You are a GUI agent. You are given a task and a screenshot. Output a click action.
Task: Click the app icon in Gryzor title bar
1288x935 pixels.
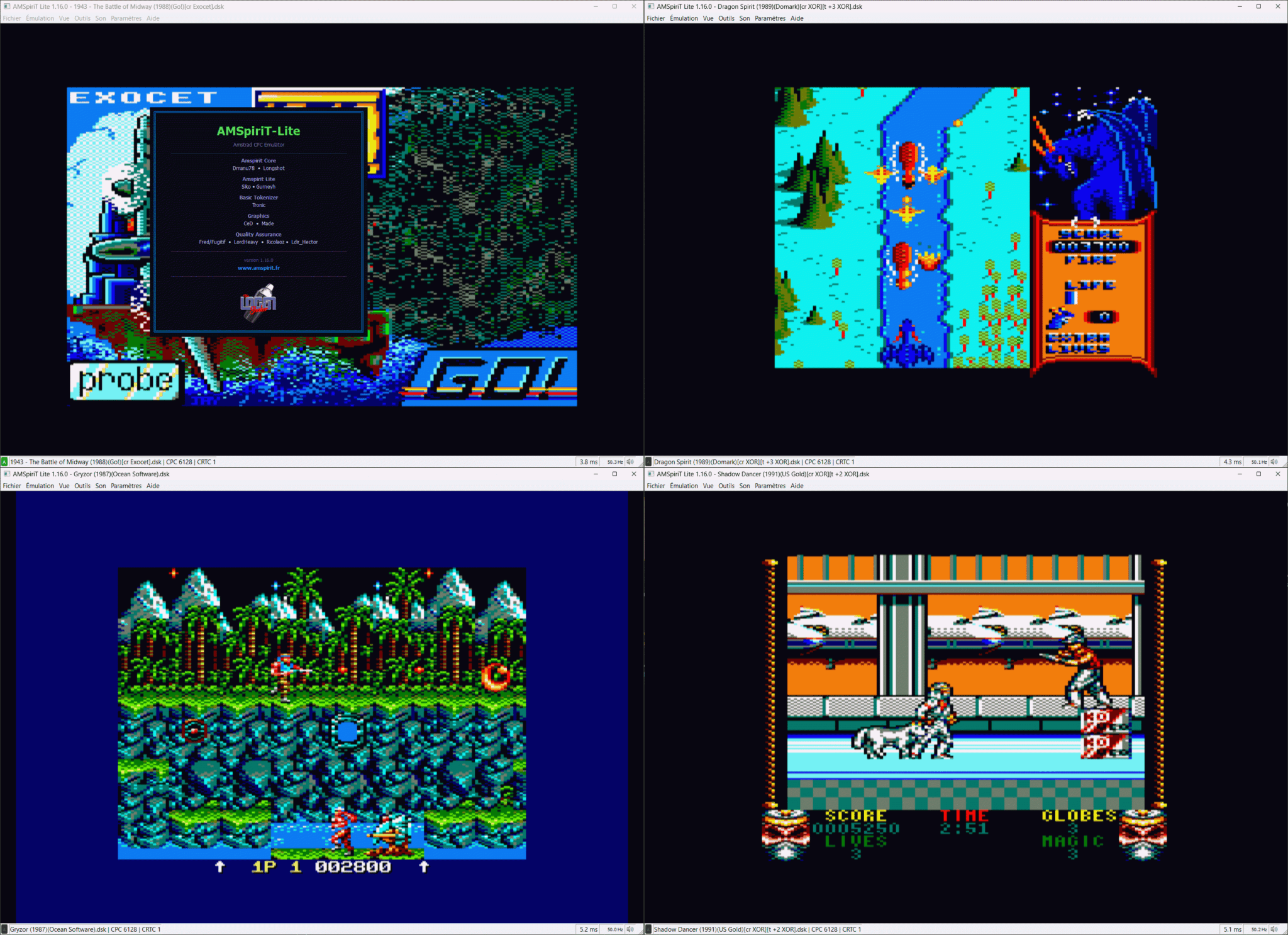[7, 474]
